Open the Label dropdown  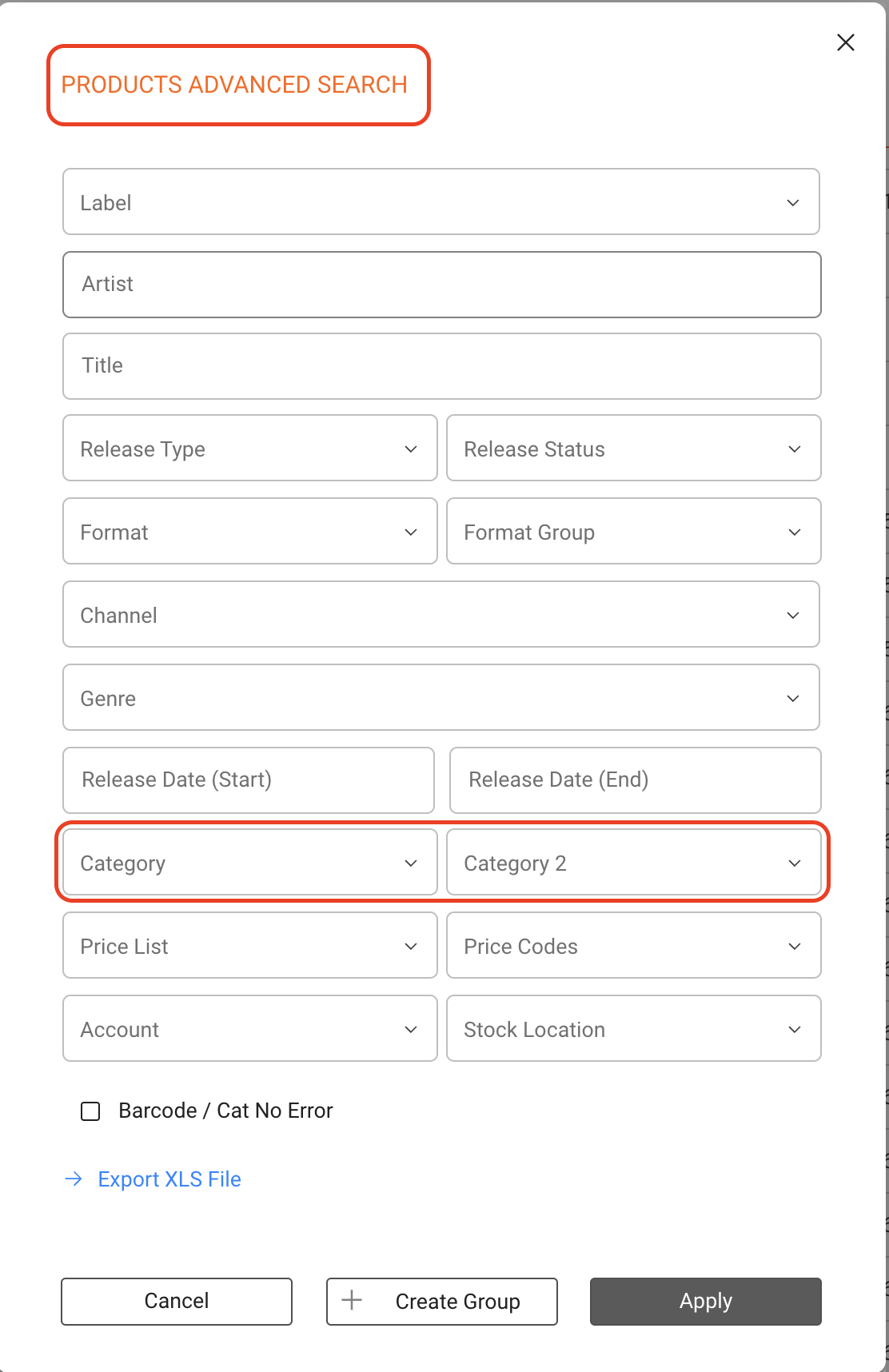(x=441, y=201)
